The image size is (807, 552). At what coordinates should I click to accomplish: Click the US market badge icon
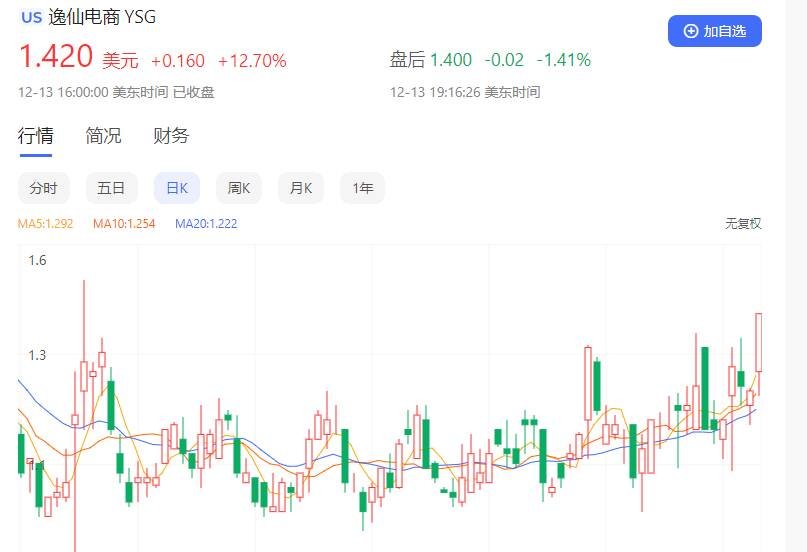31,17
